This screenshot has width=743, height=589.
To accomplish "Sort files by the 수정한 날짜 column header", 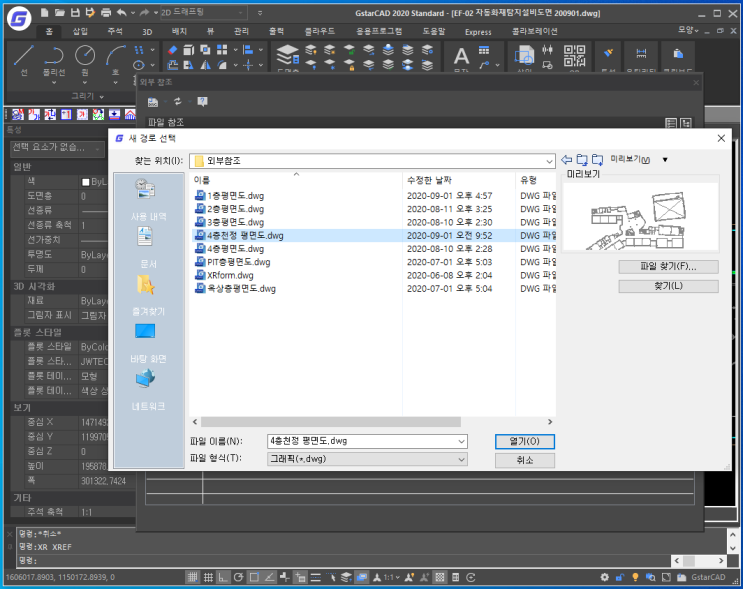I will tap(458, 180).
